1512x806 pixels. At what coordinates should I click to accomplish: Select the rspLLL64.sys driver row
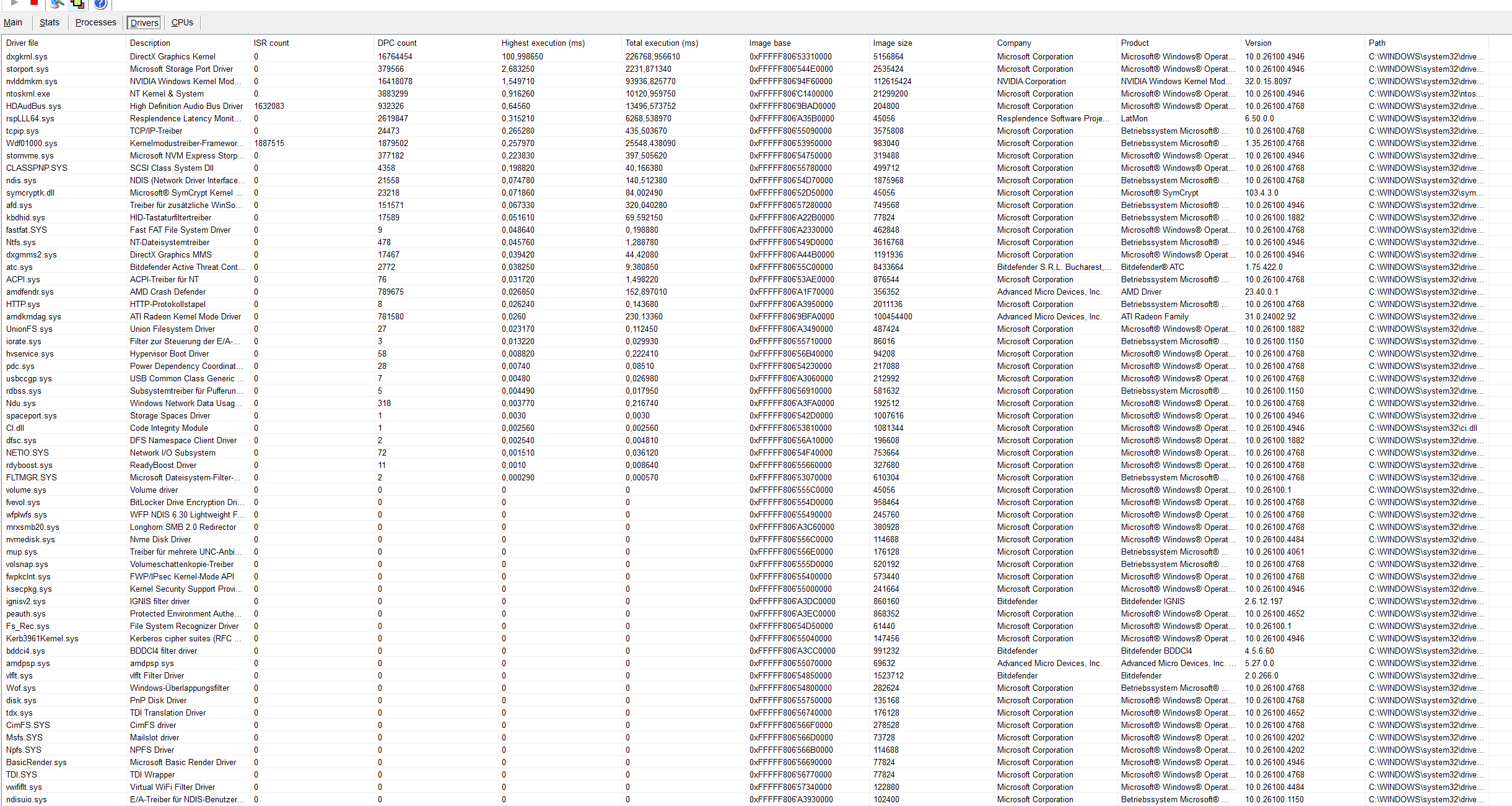(x=30, y=118)
